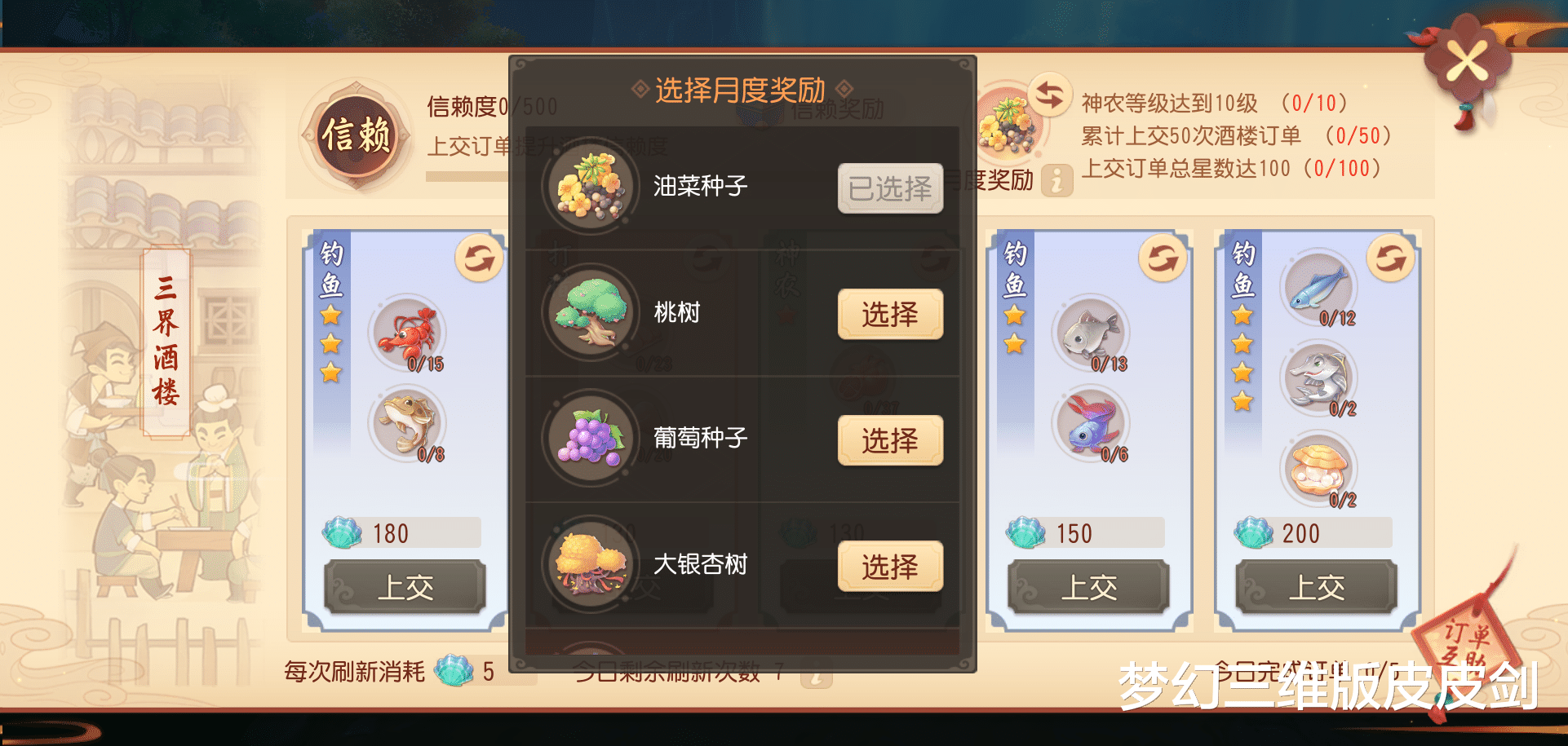Pick the 大银杏树 reward option

890,566
